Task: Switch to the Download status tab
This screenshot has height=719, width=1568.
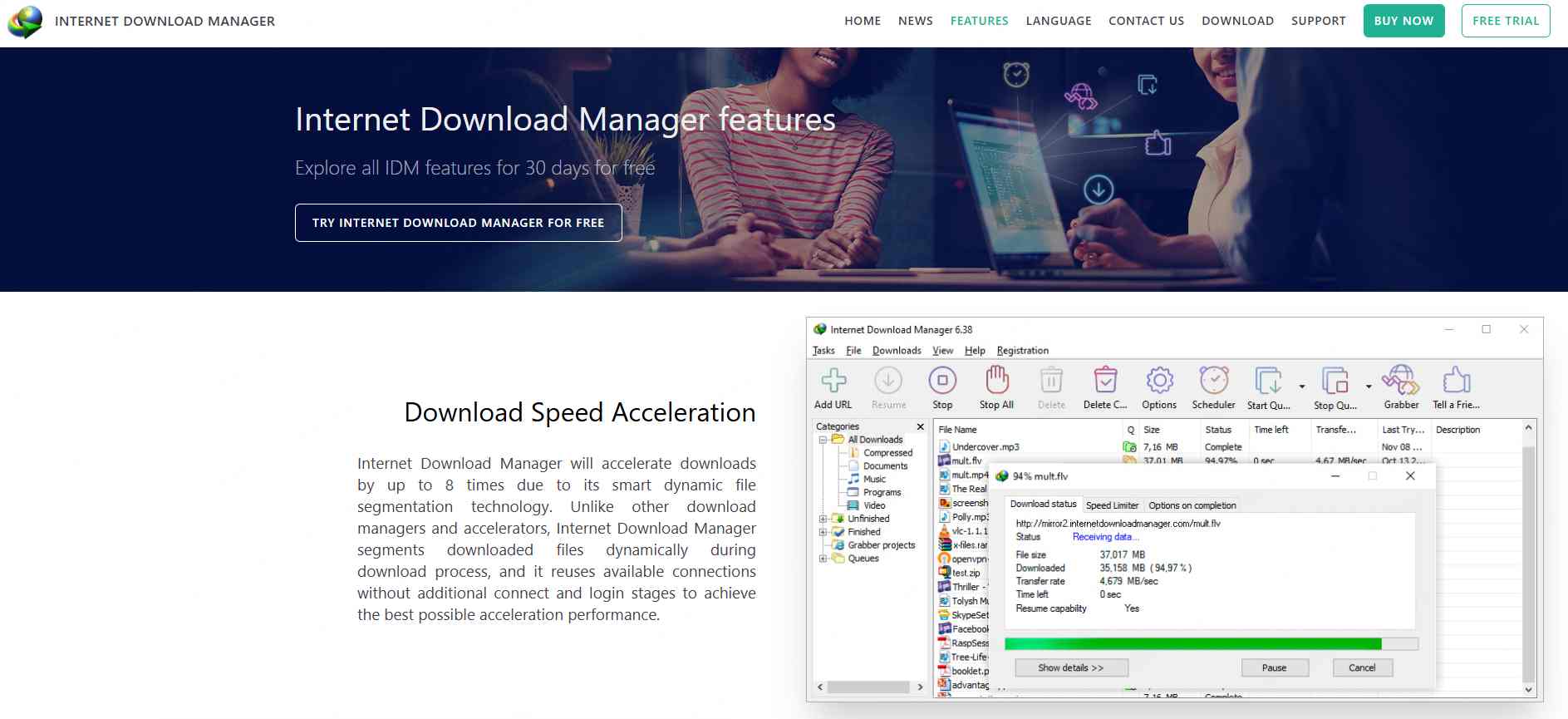Action: click(x=1043, y=504)
